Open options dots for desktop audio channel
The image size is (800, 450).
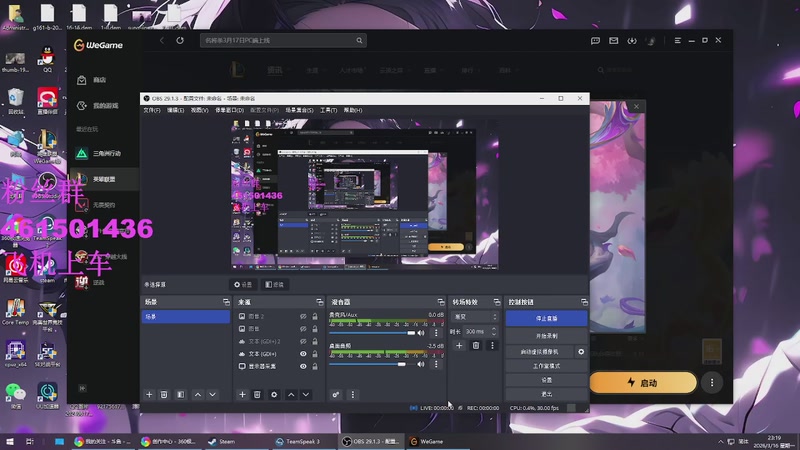436,364
